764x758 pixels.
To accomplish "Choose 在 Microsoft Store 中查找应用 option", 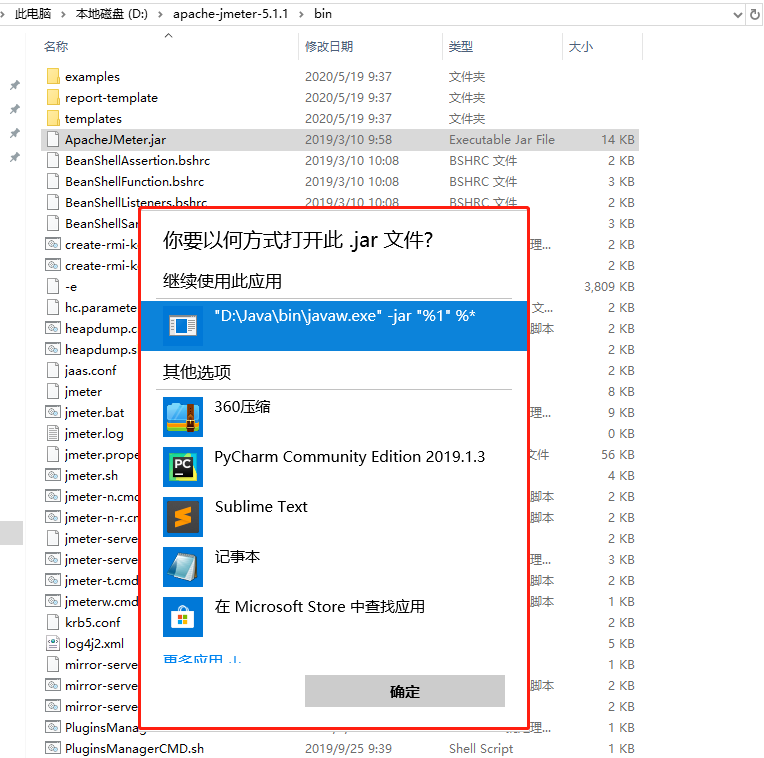I will tap(319, 606).
